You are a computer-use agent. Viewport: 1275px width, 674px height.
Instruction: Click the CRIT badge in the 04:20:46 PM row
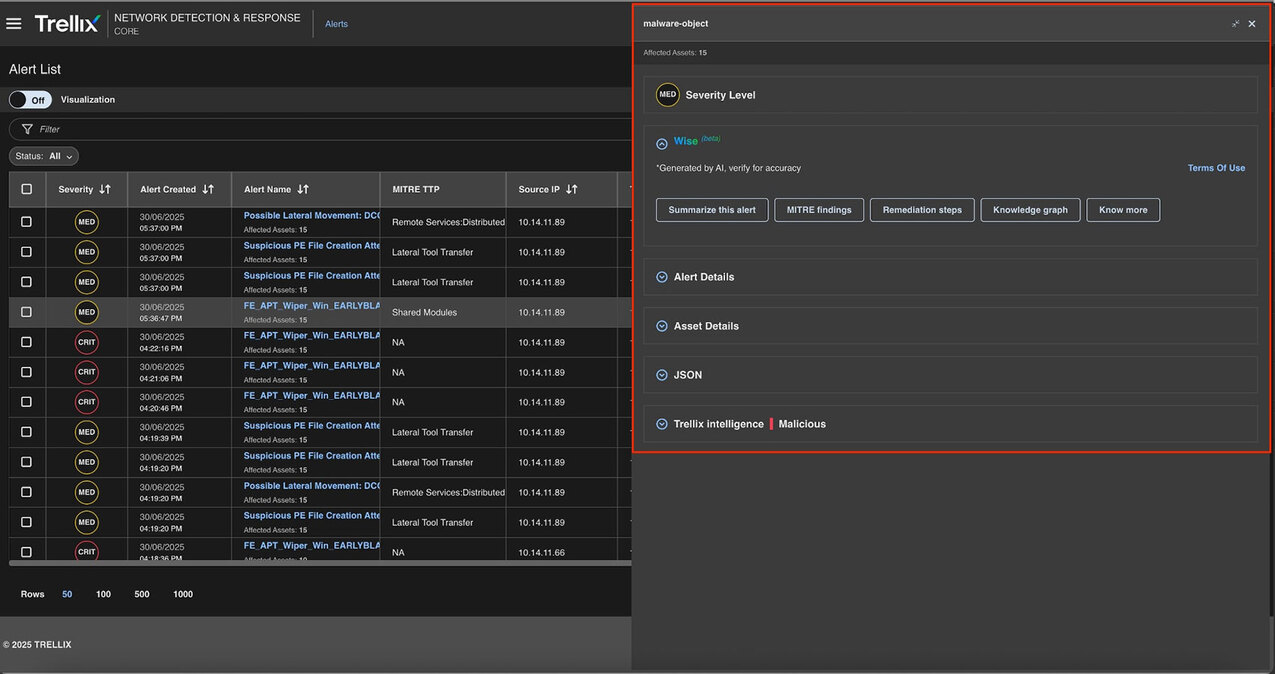(x=87, y=402)
